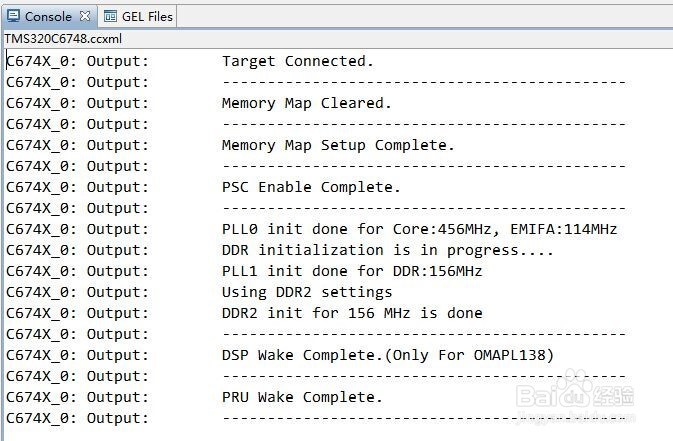Viewport: 673px width, 441px height.
Task: Close the Console tab
Action: 84,16
